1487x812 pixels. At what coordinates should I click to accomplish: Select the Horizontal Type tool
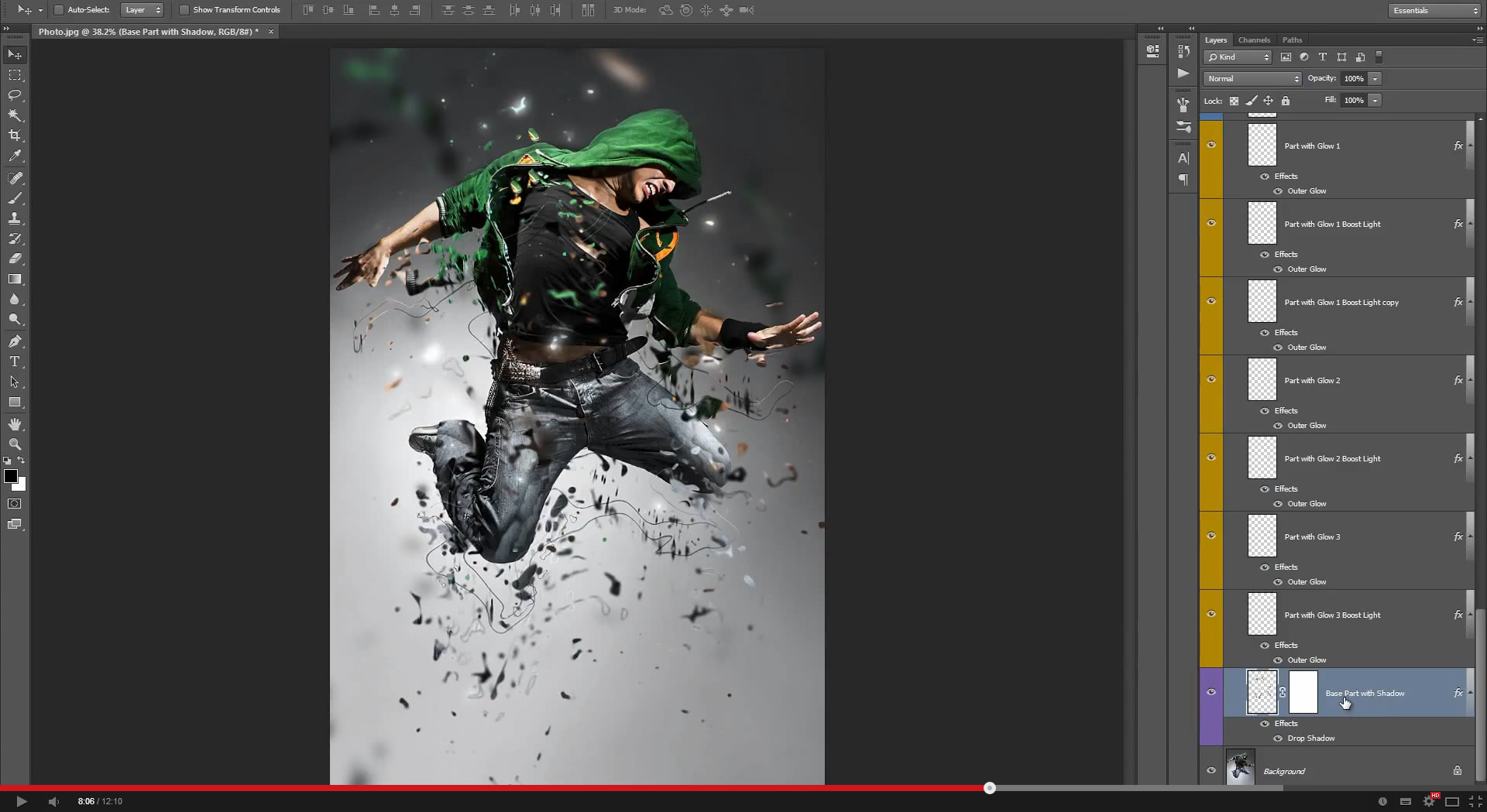pos(15,361)
